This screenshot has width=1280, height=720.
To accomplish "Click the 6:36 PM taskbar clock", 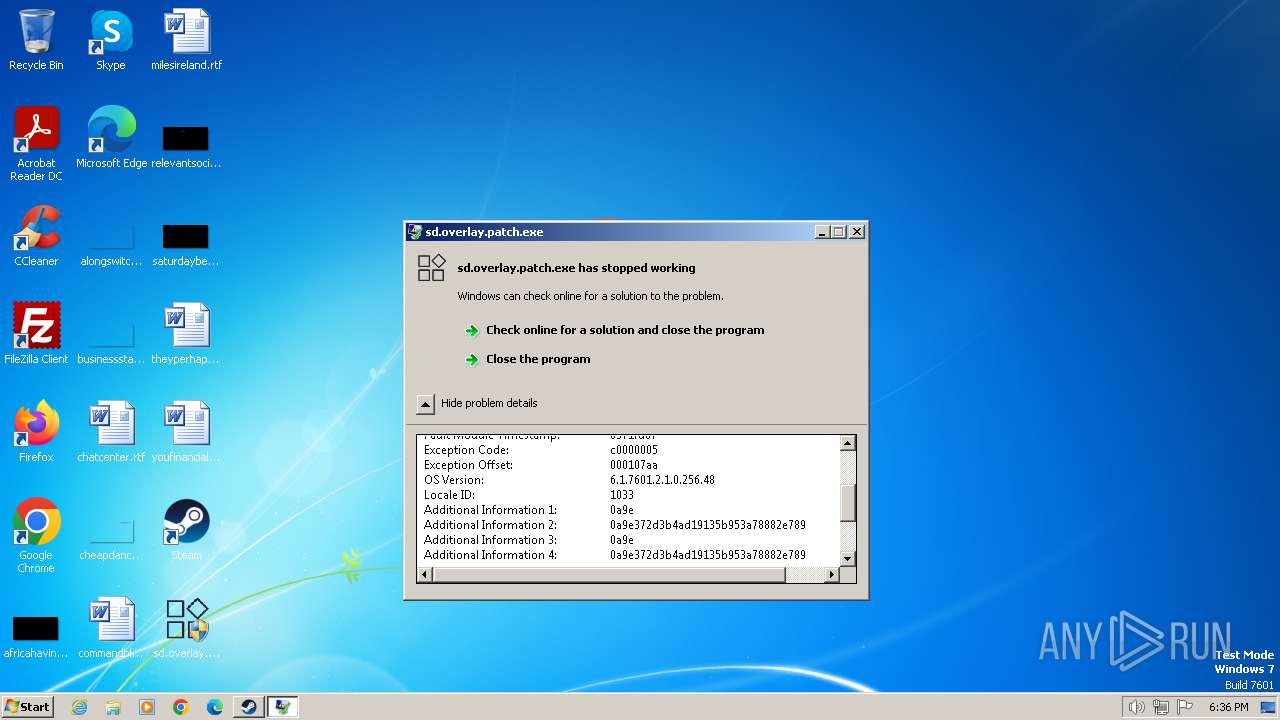I will click(1228, 707).
